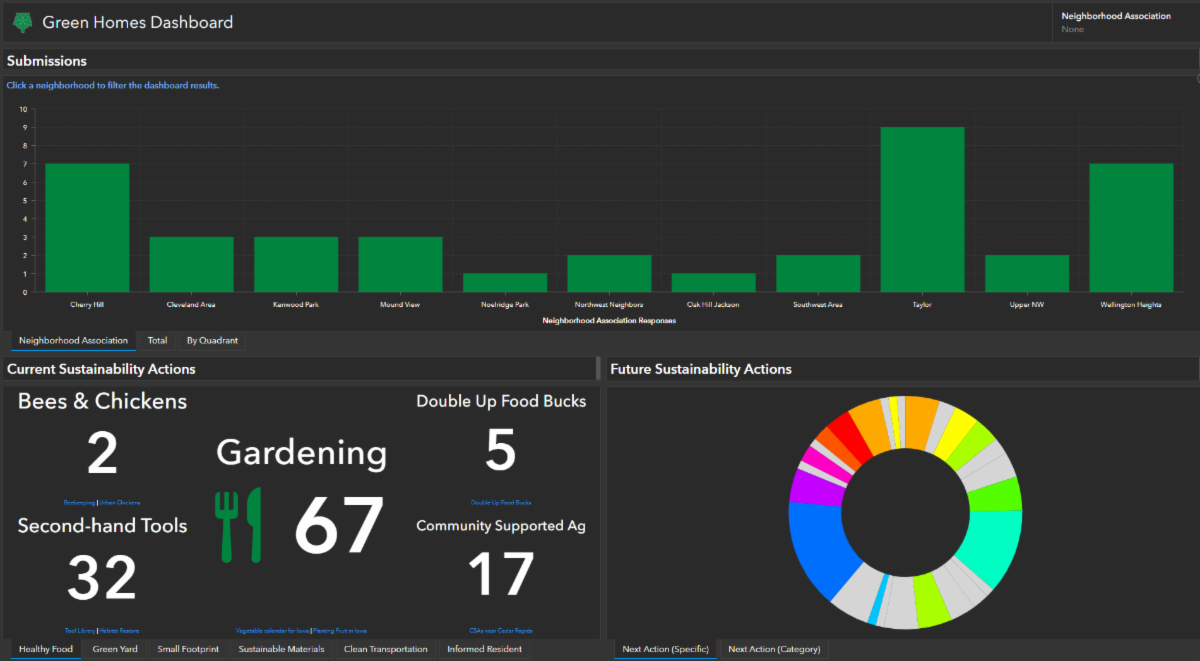1200x661 pixels.
Task: Open the Small Footprint tab
Action: [x=186, y=649]
